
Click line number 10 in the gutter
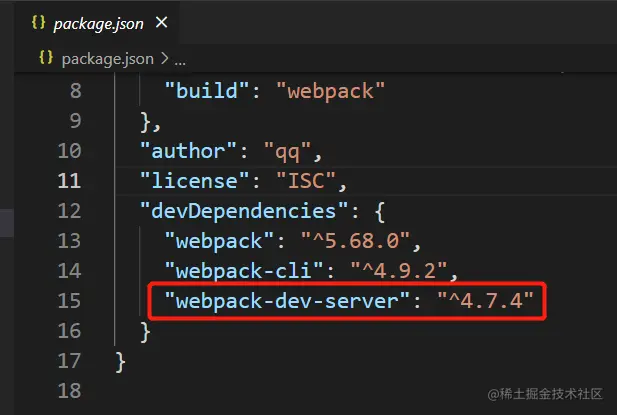[x=69, y=151]
